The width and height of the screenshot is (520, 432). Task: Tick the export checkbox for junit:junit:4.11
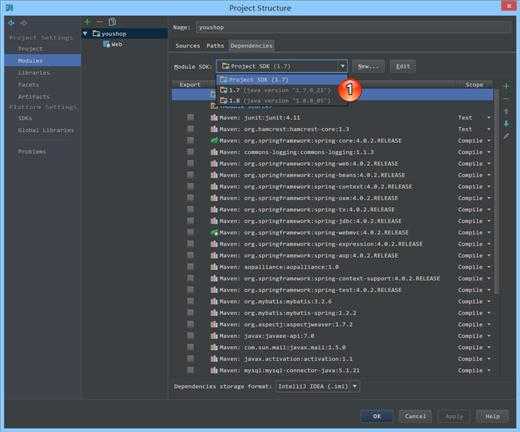pos(190,117)
